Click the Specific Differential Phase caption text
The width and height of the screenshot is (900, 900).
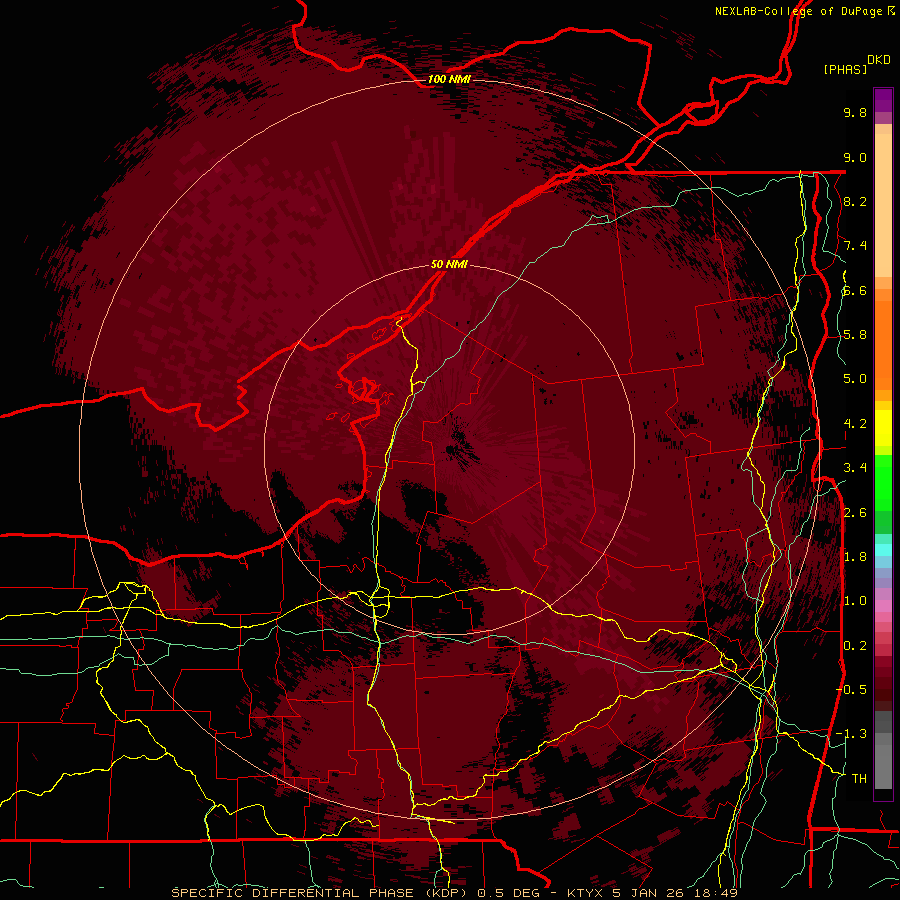[455, 893]
